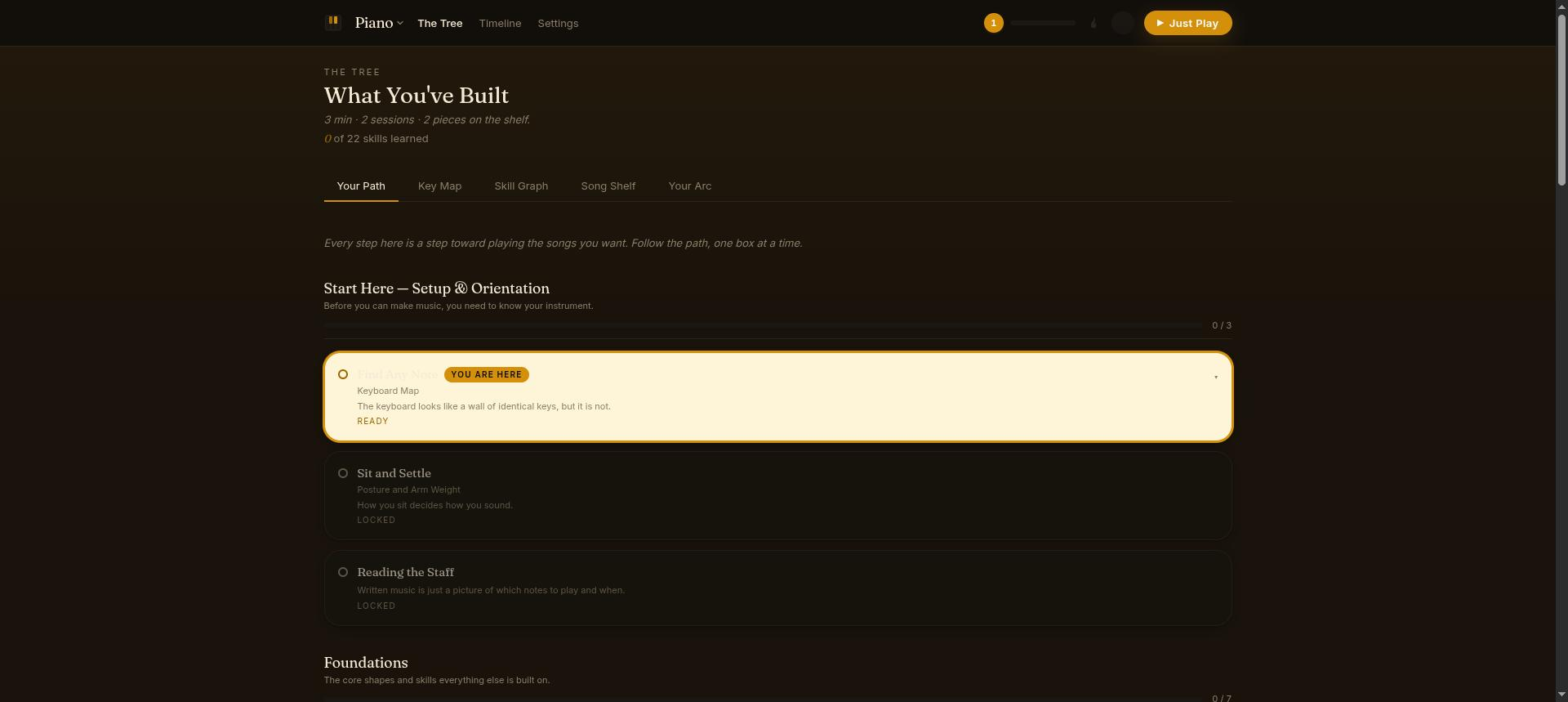Click the level 1 badge

993,23
